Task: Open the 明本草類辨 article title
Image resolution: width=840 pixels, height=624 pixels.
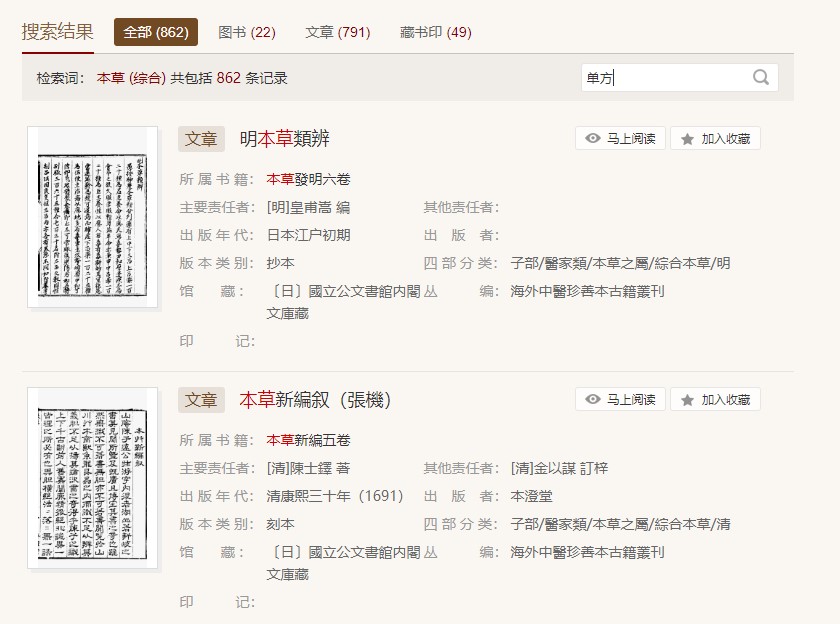Action: point(284,139)
